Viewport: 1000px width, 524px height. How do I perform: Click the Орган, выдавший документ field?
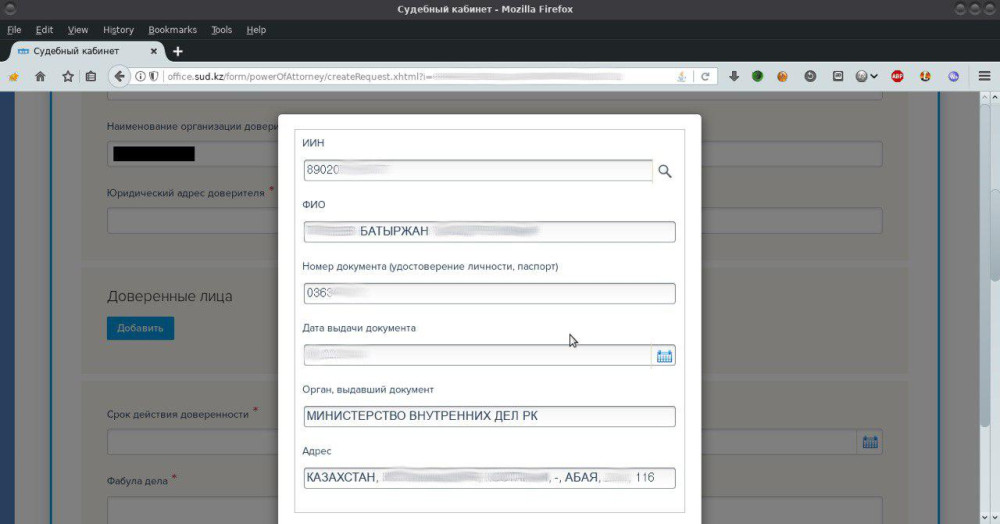489,416
